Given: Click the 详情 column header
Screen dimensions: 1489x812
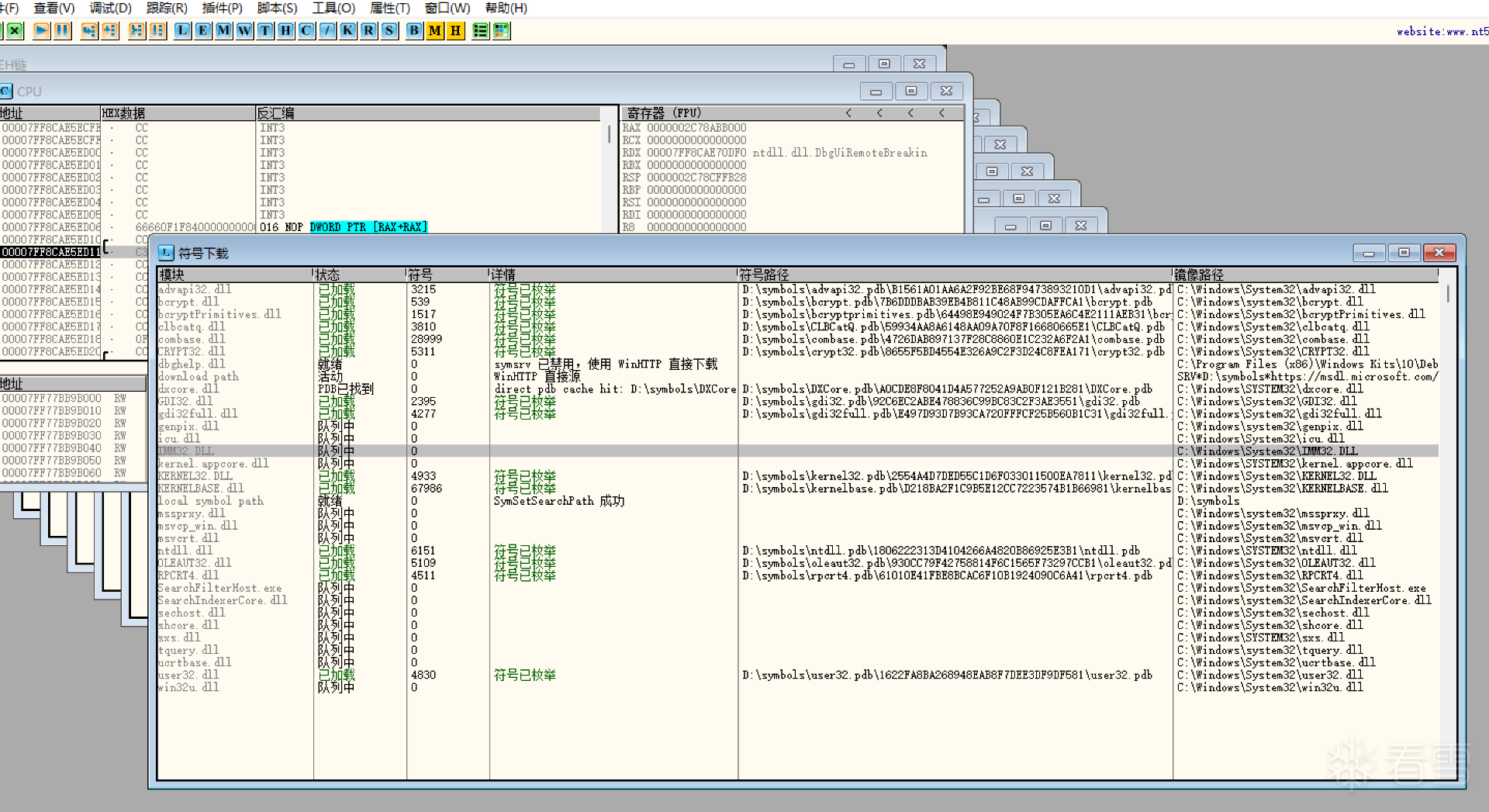Looking at the screenshot, I should click(x=613, y=275).
